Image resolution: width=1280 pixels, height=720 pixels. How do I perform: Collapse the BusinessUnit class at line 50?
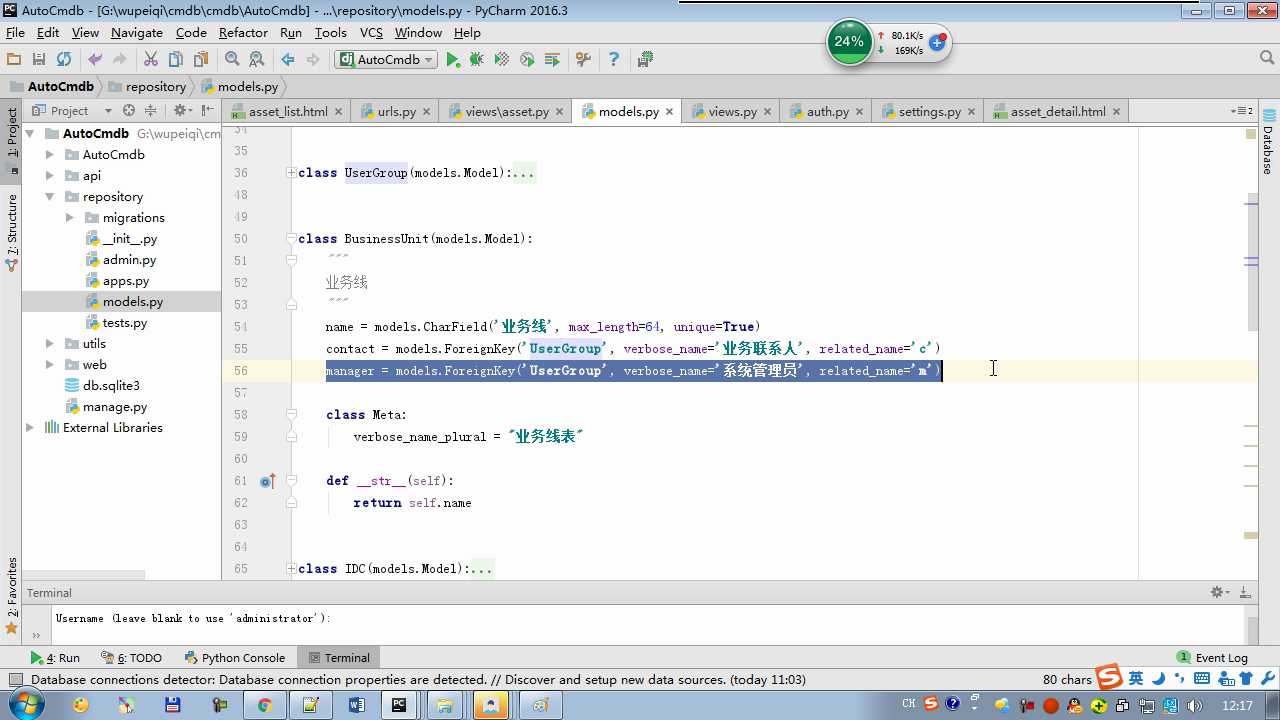(291, 239)
